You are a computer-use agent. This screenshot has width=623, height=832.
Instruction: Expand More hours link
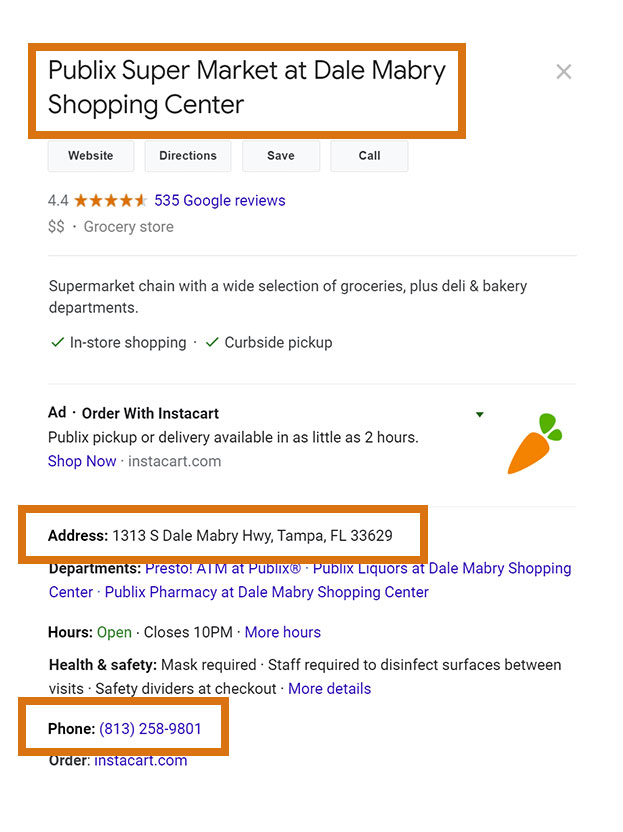(282, 632)
